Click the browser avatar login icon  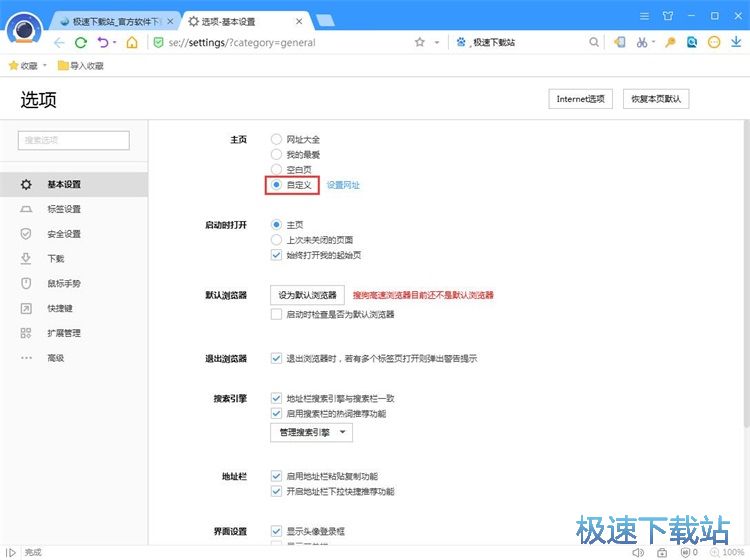click(24, 29)
